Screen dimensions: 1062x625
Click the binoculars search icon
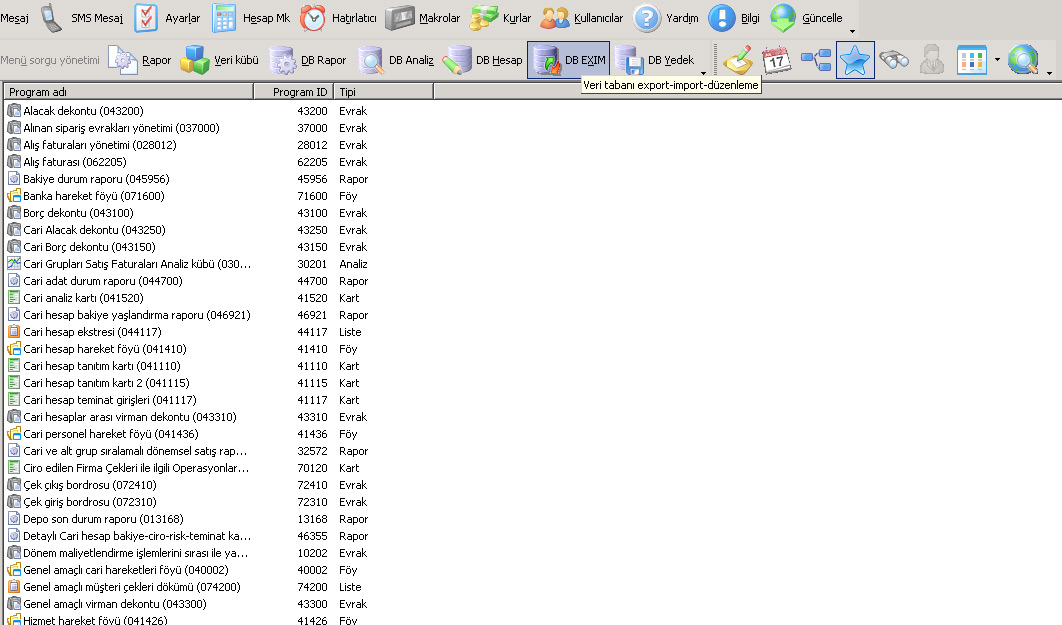(894, 60)
